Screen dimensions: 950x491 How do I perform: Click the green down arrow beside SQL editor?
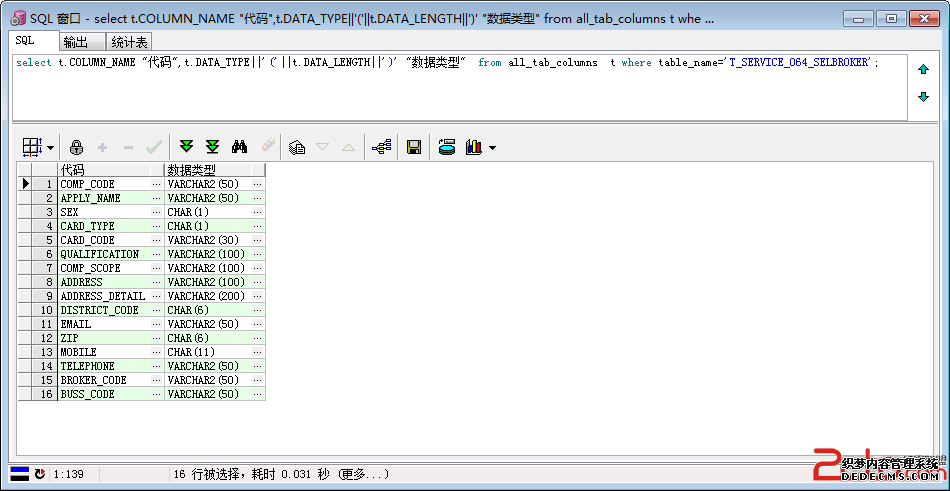[x=923, y=96]
